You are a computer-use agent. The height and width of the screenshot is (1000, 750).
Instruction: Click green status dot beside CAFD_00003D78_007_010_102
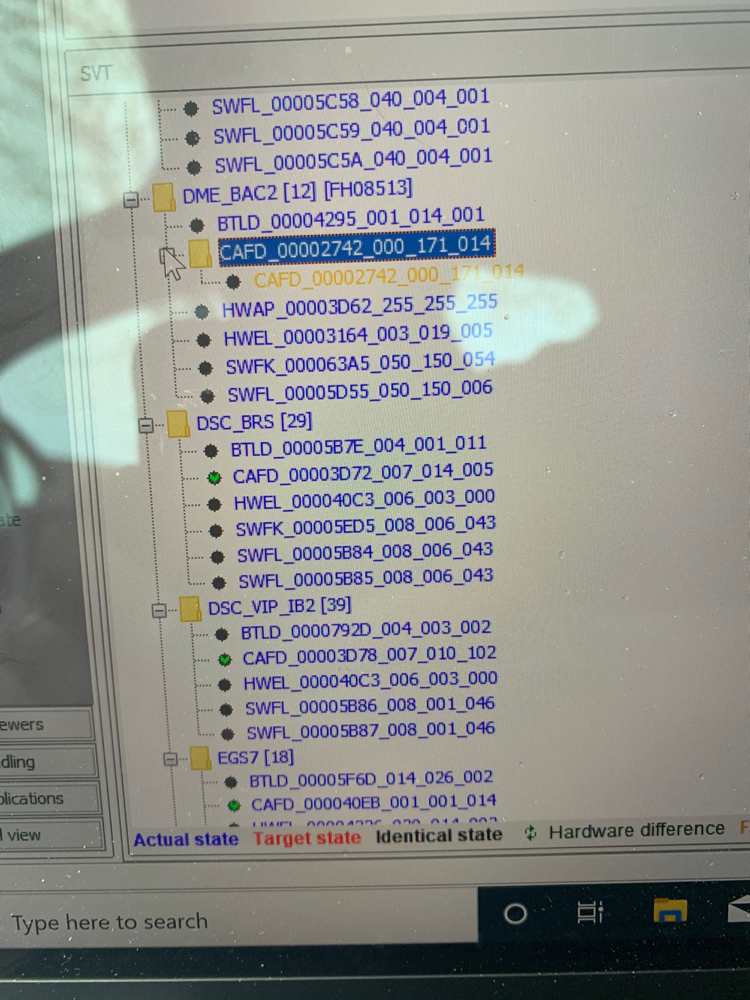point(225,658)
